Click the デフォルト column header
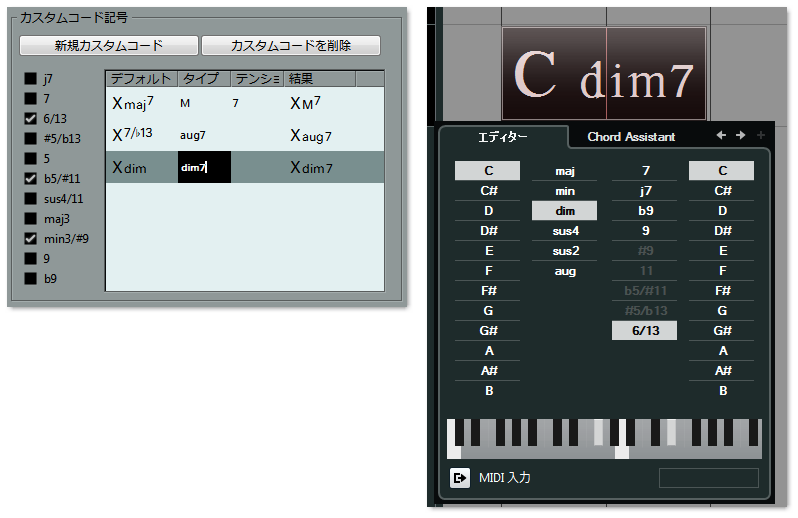Viewport: 798px width, 518px height. [x=141, y=79]
